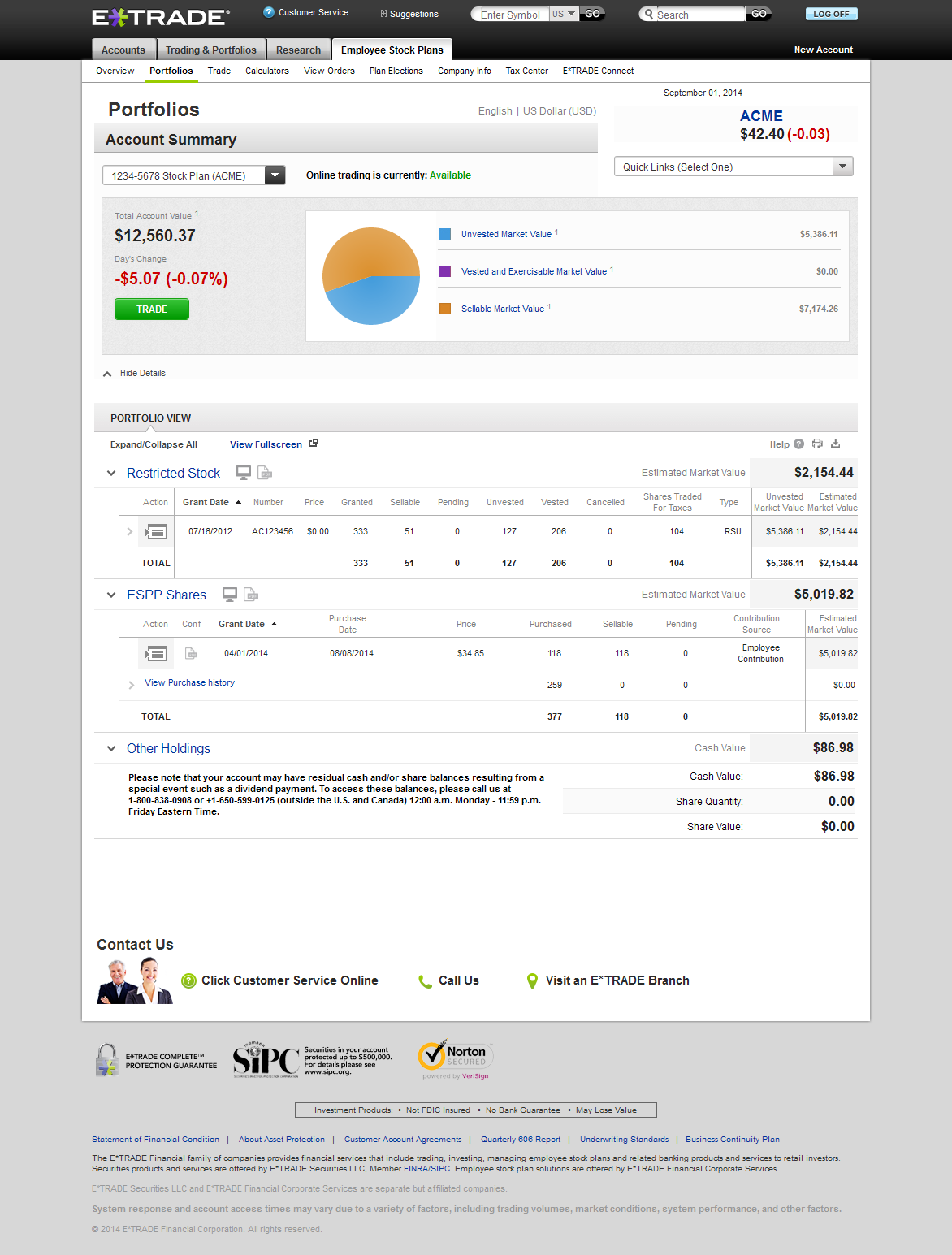Viewport: 952px width, 1255px height.
Task: Open action menu icon for 04/01/2014 ESPP row
Action: click(x=156, y=653)
